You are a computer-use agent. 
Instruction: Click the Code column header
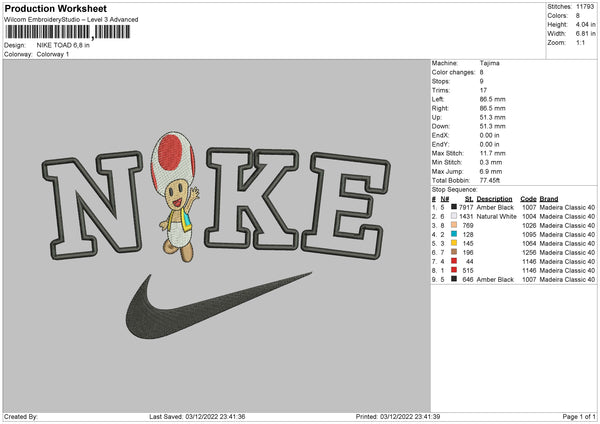(528, 199)
